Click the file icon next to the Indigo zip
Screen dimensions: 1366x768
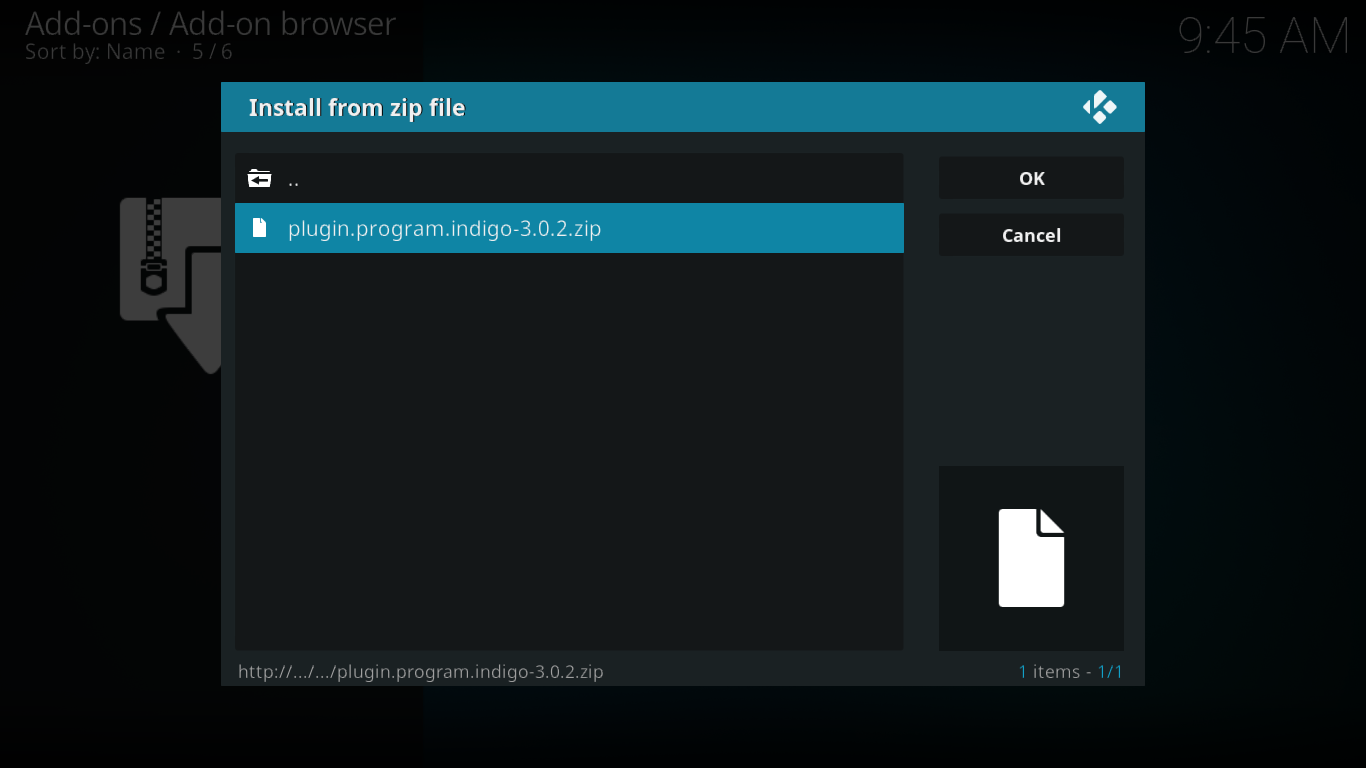[260, 228]
